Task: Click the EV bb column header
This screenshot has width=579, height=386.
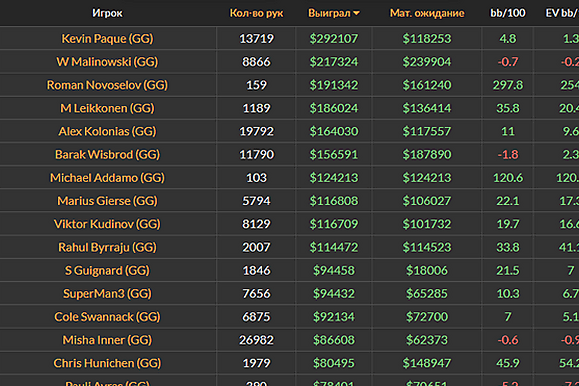Action: pyautogui.click(x=562, y=13)
